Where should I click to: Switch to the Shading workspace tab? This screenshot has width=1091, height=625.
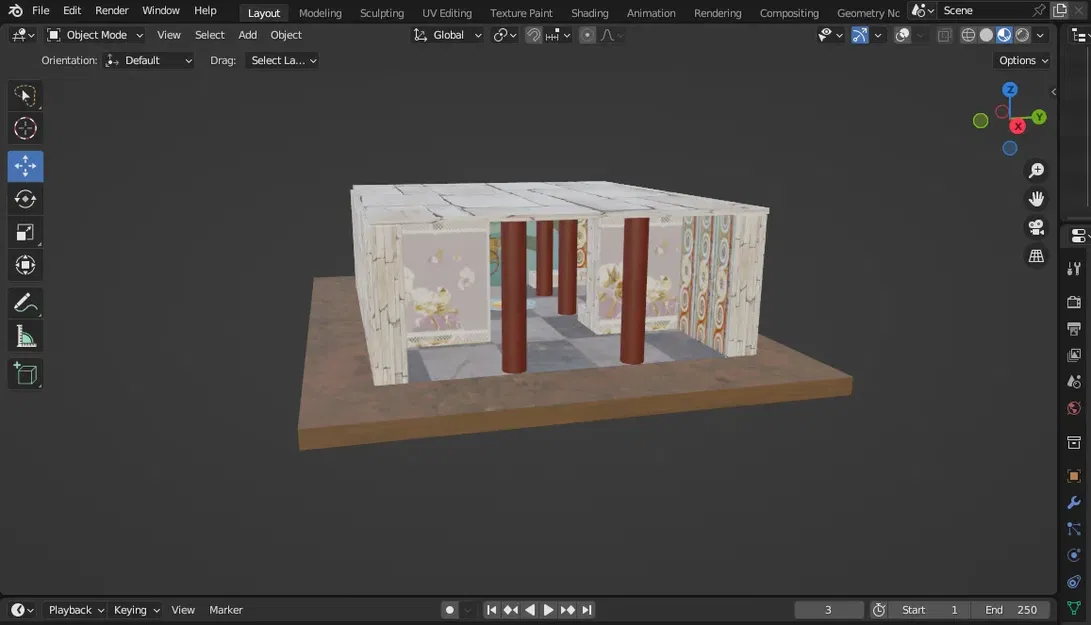point(589,13)
